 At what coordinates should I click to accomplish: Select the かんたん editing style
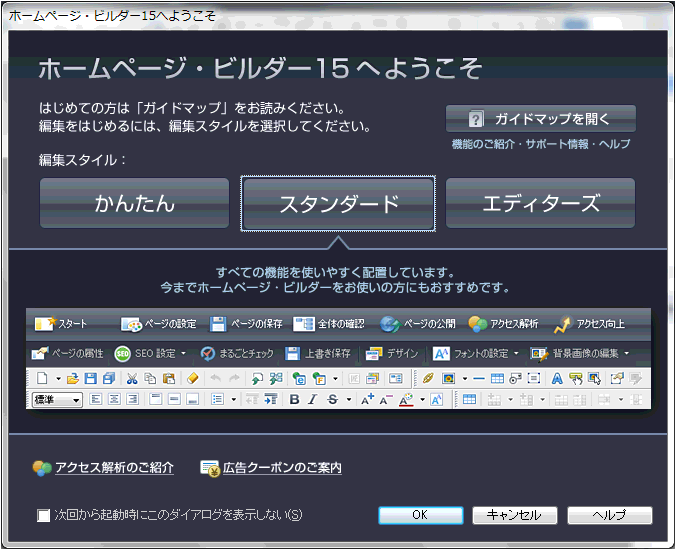[134, 203]
